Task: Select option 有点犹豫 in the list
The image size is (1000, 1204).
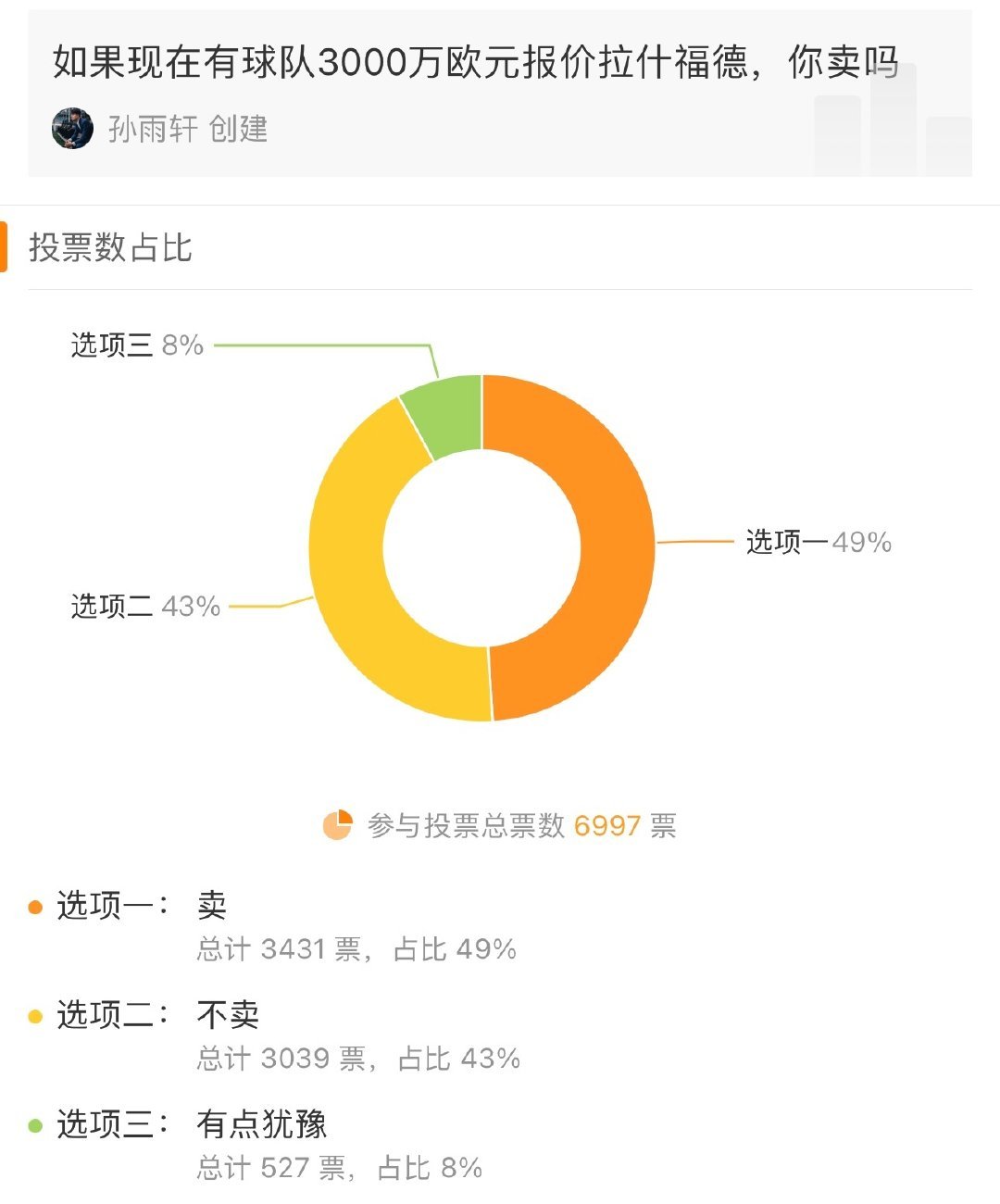Action: [262, 1124]
